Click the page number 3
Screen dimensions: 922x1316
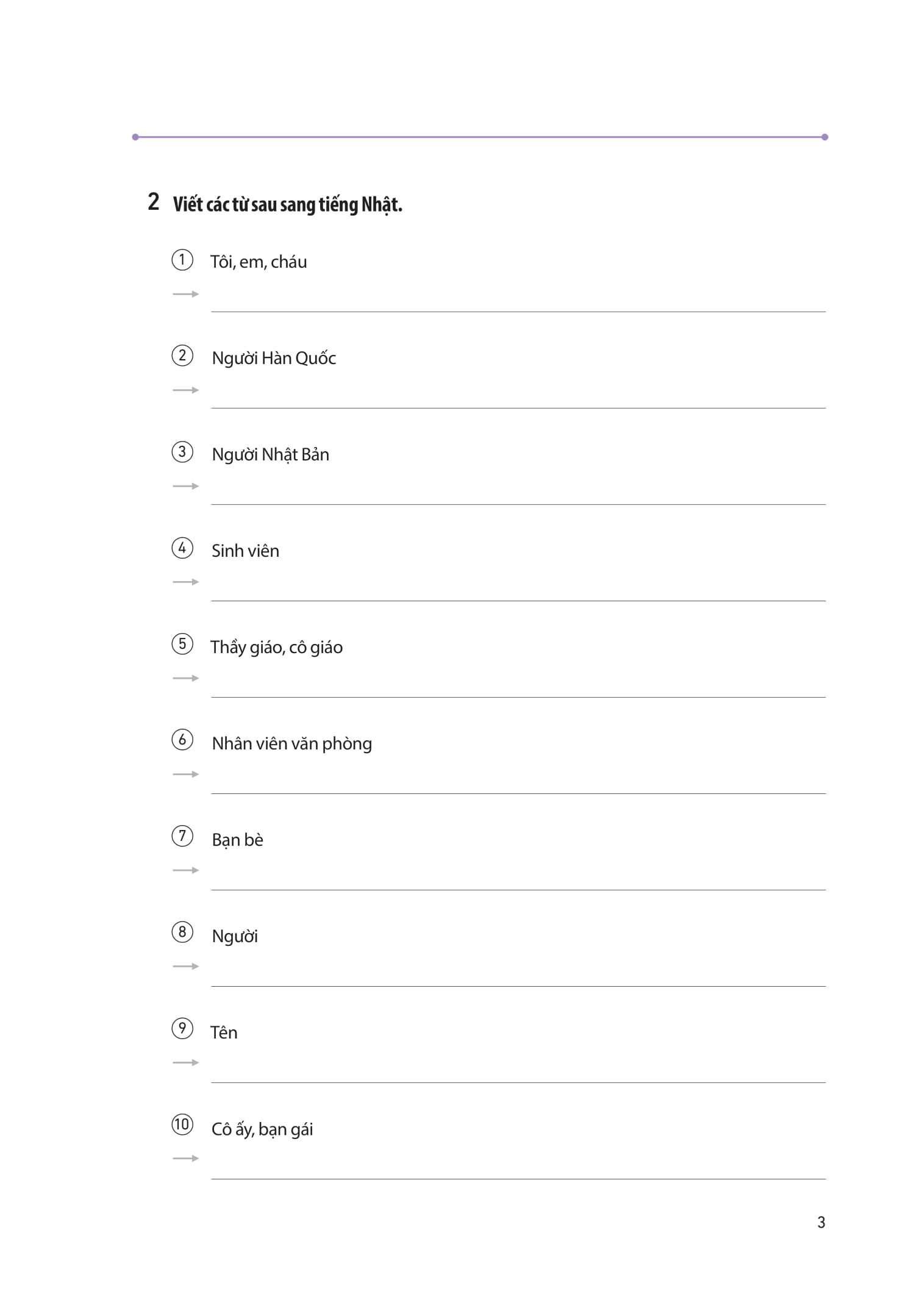click(821, 1222)
